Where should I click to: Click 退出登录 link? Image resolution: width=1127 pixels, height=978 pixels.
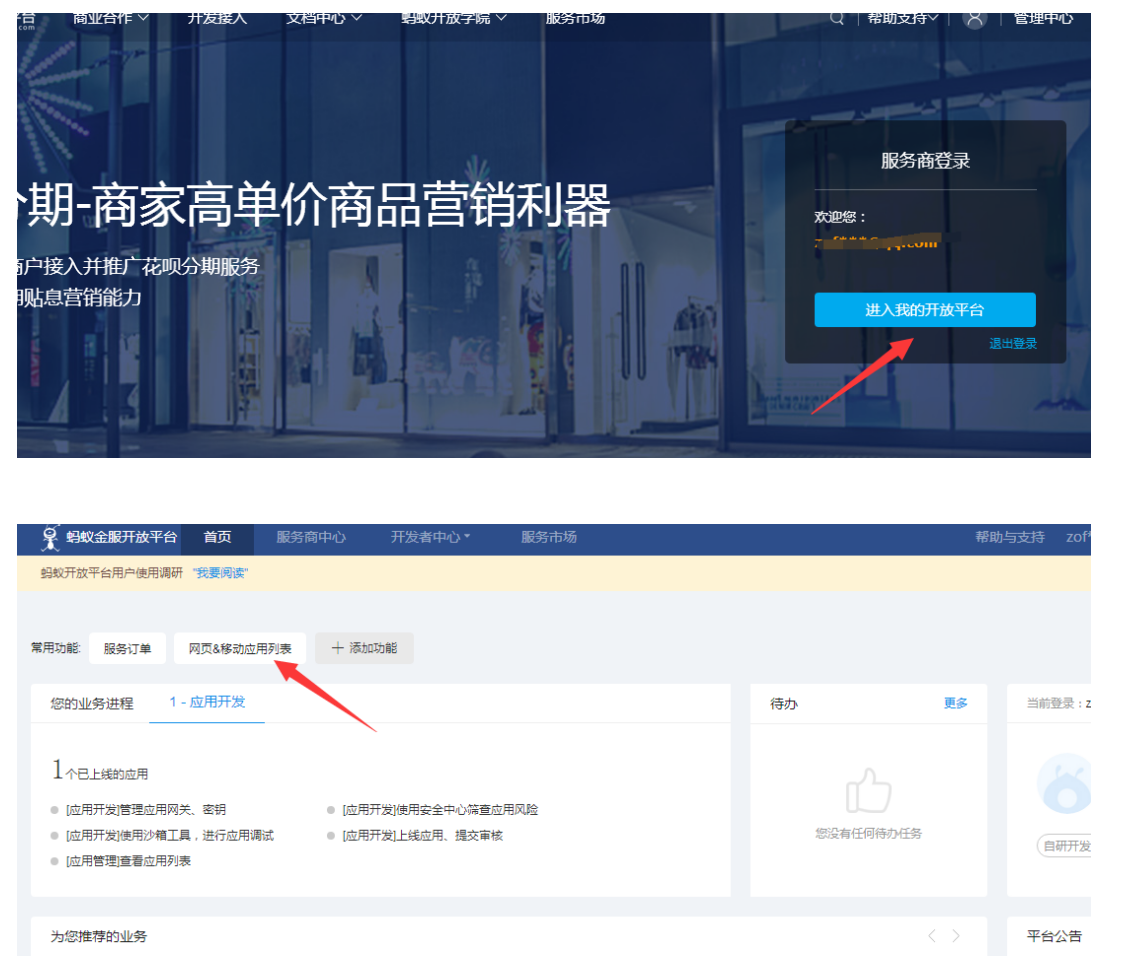(x=1013, y=343)
